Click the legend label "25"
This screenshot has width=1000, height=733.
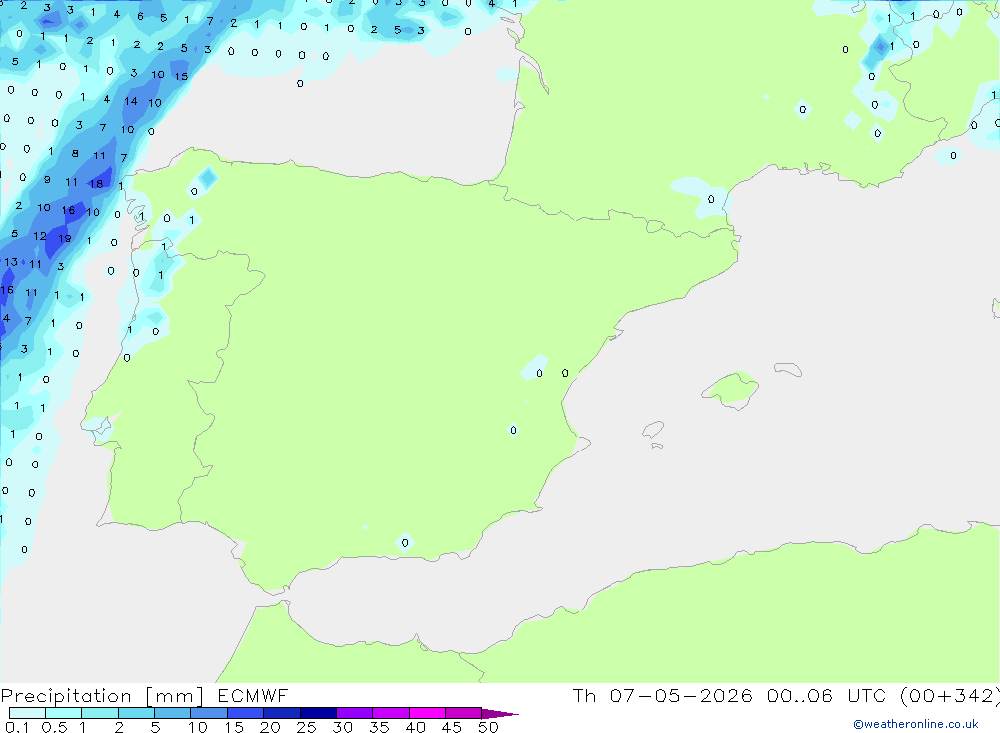(307, 727)
